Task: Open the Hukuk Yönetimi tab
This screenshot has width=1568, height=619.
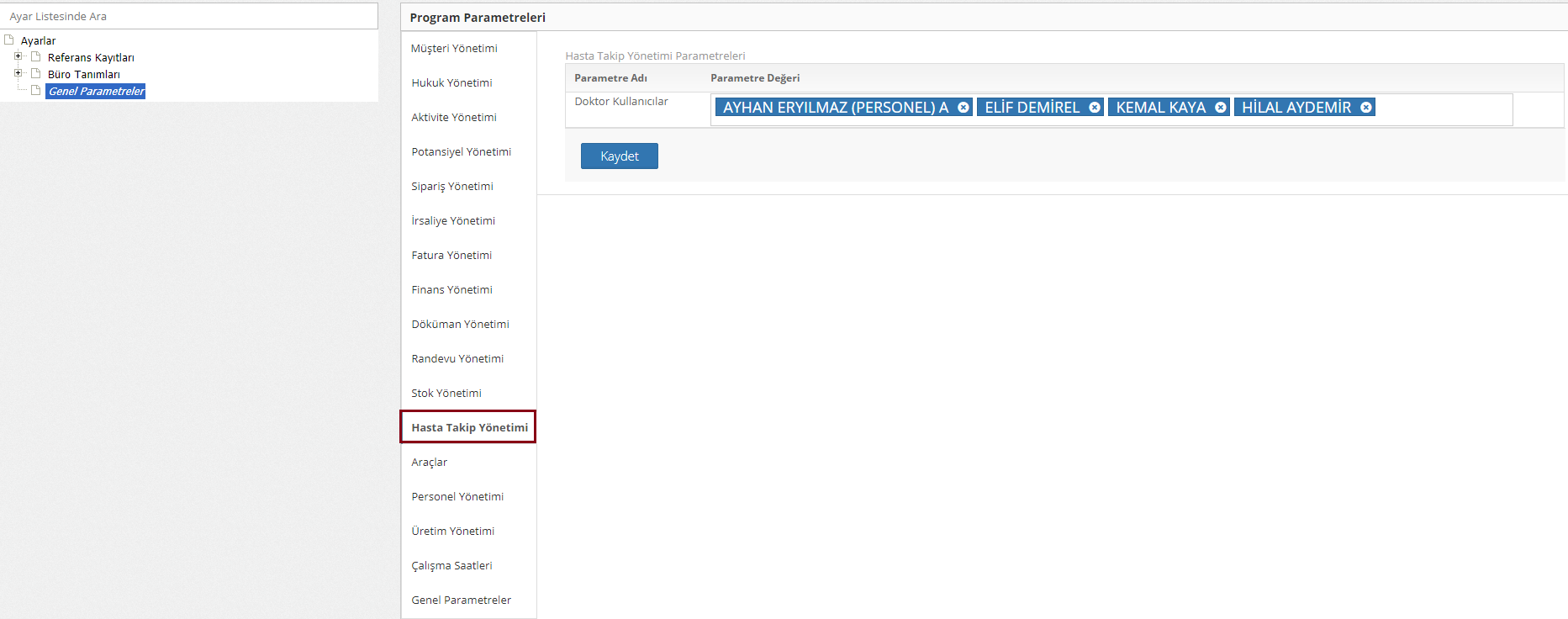Action: click(451, 83)
